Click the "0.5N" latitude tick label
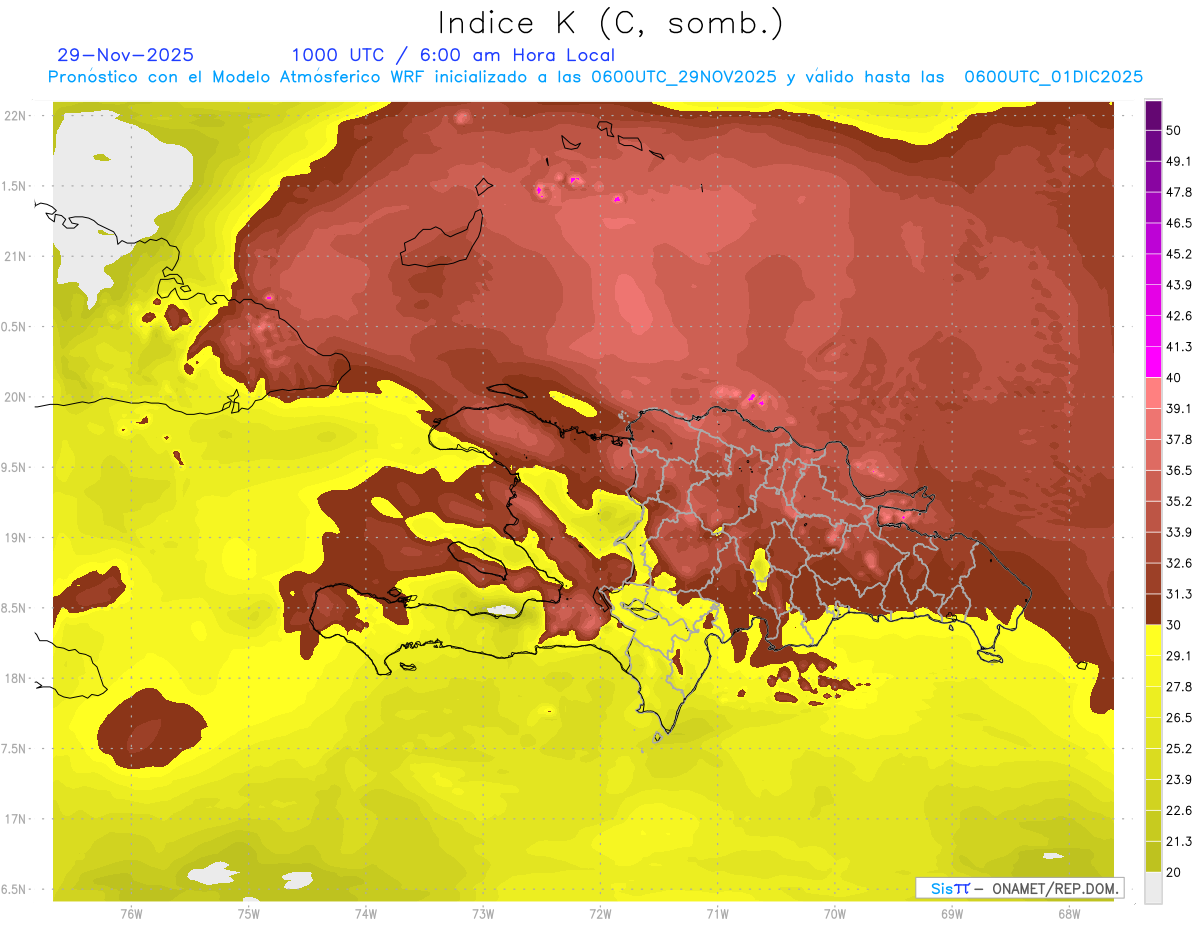This screenshot has width=1200, height=927. (15, 327)
